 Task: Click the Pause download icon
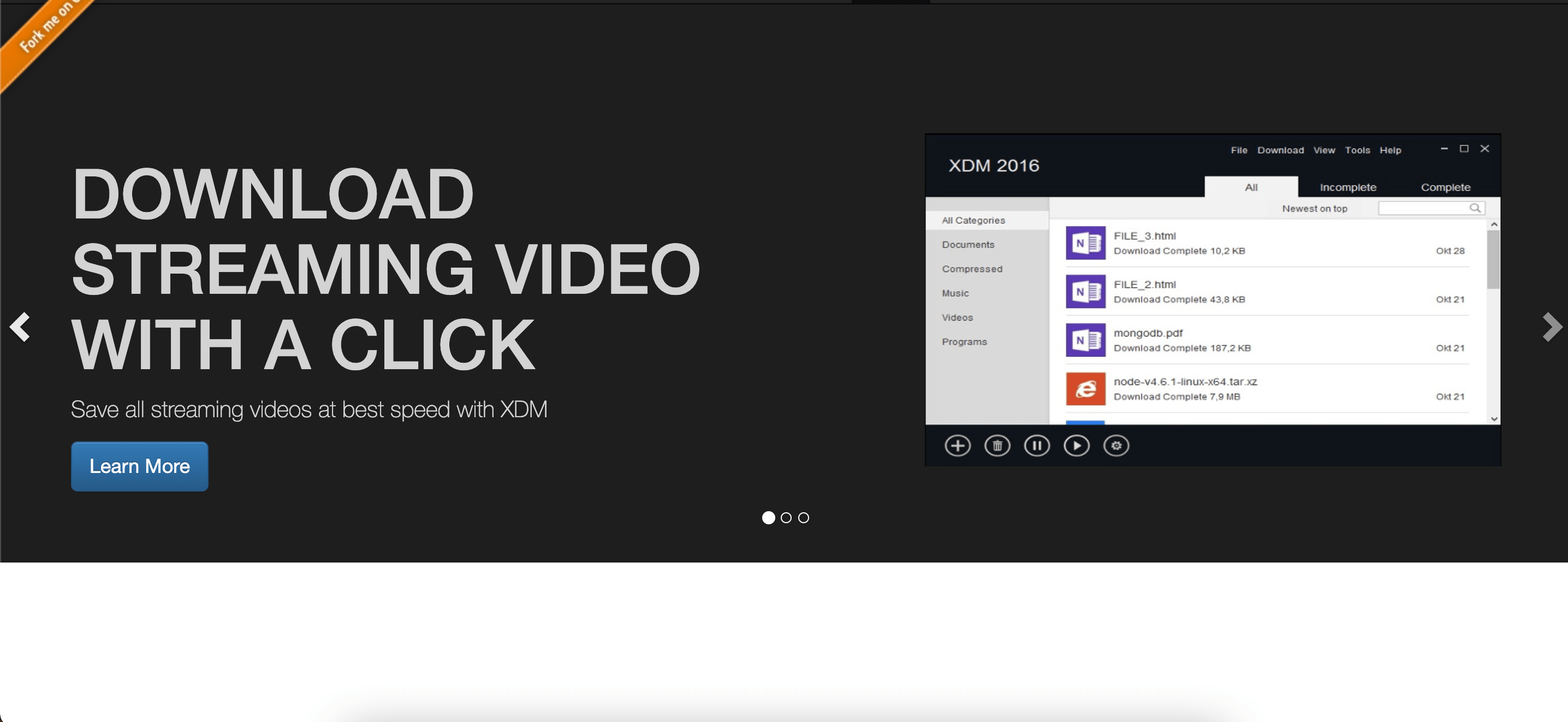tap(1038, 445)
